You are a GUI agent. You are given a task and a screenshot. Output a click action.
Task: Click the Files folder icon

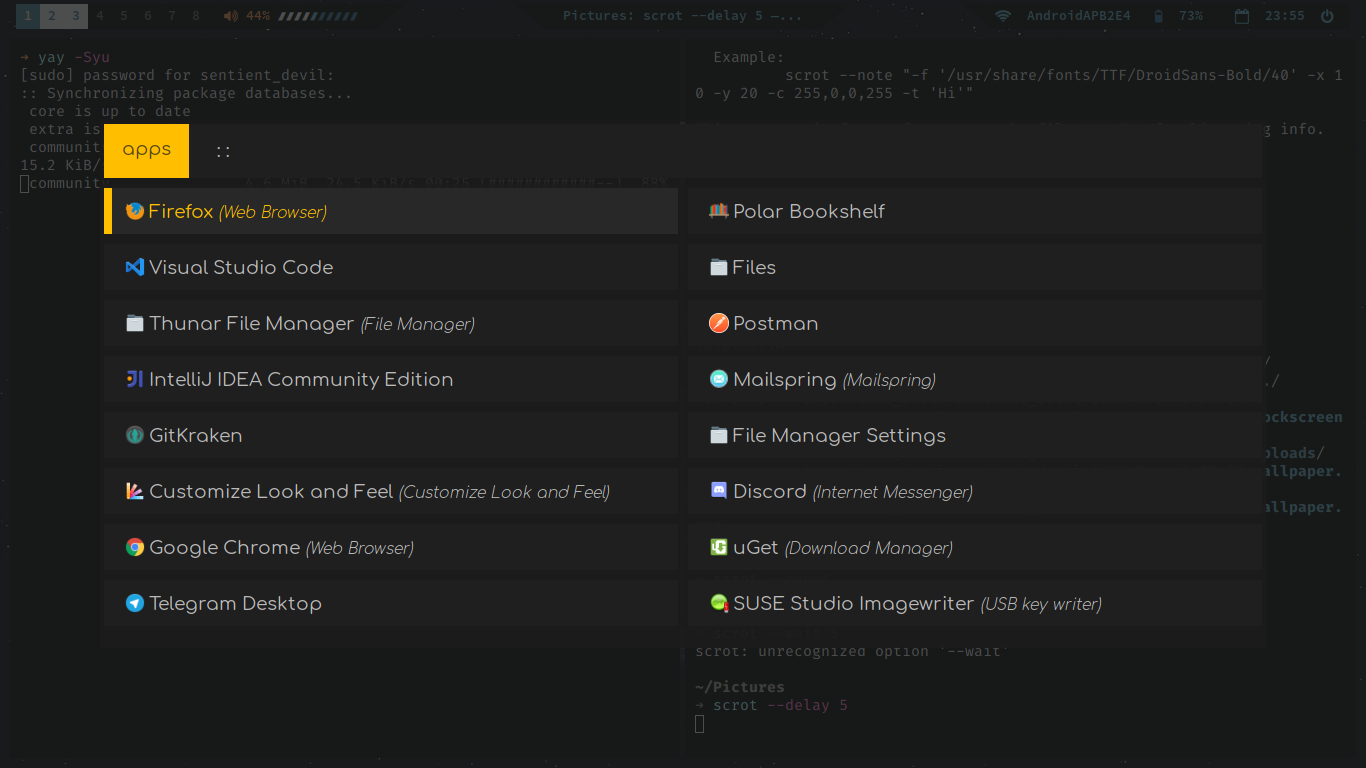718,267
